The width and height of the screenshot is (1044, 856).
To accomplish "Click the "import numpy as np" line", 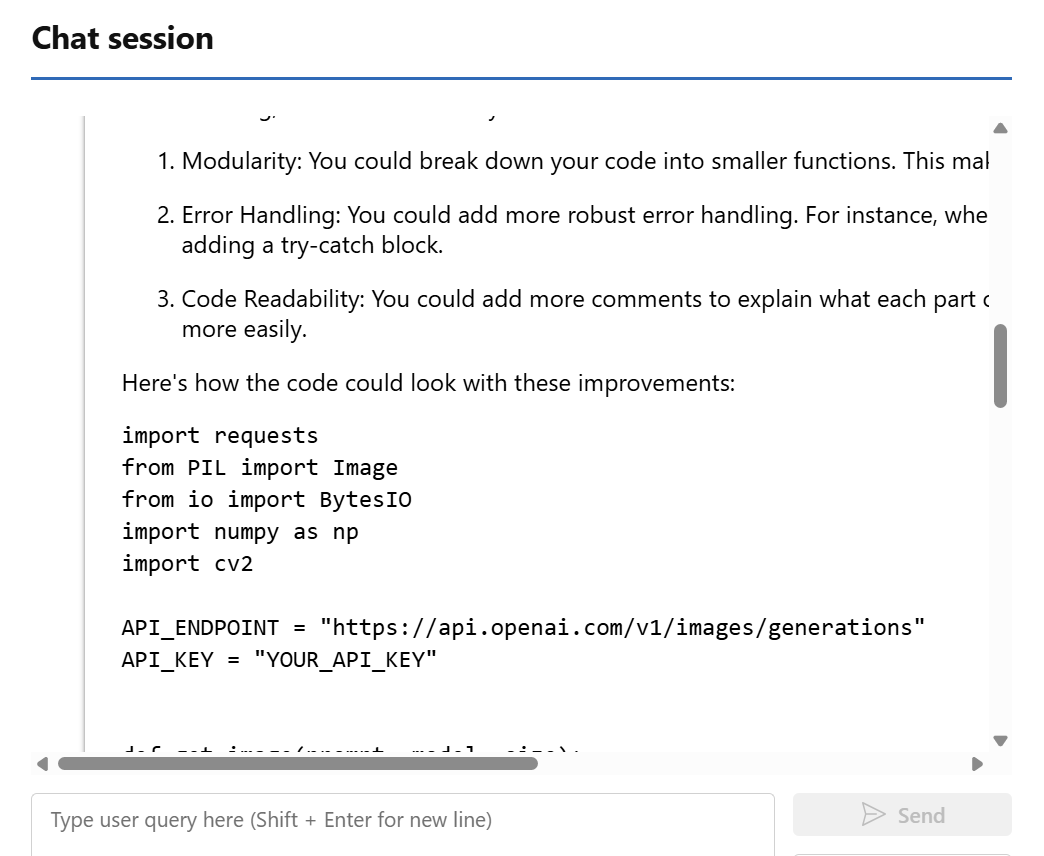I will coord(240,532).
